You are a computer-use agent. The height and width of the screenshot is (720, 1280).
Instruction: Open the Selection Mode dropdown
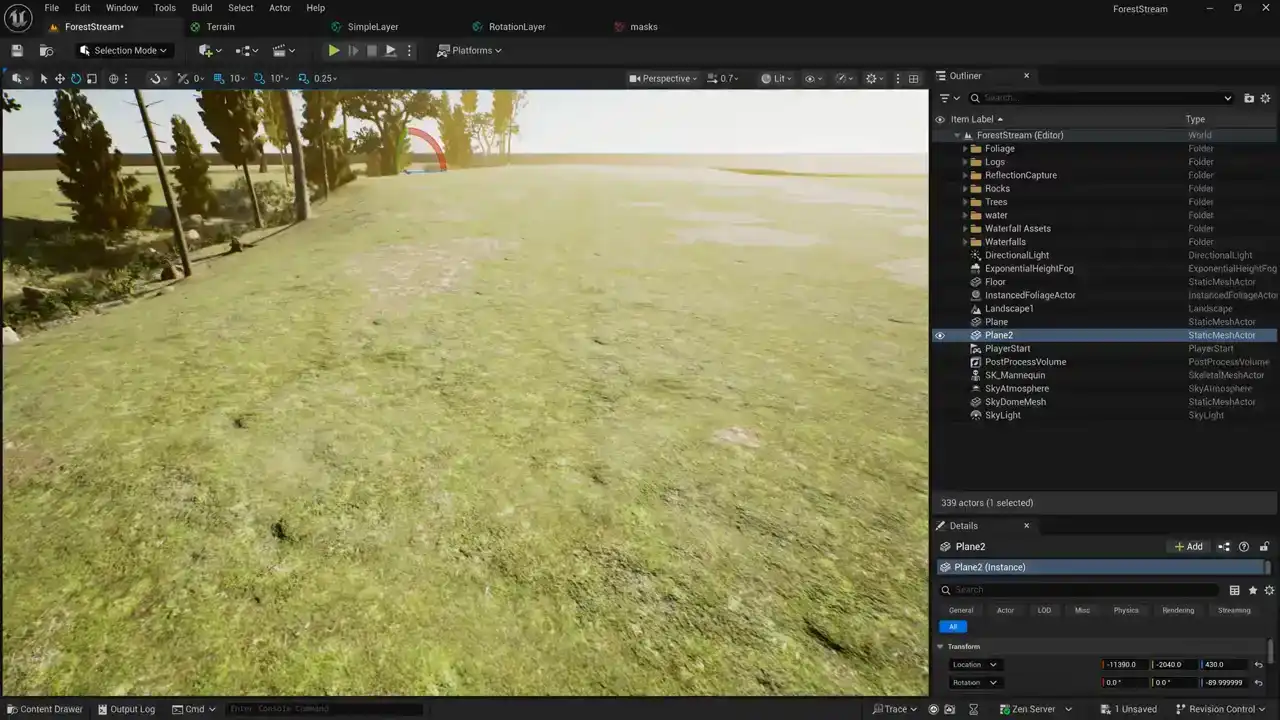click(124, 50)
